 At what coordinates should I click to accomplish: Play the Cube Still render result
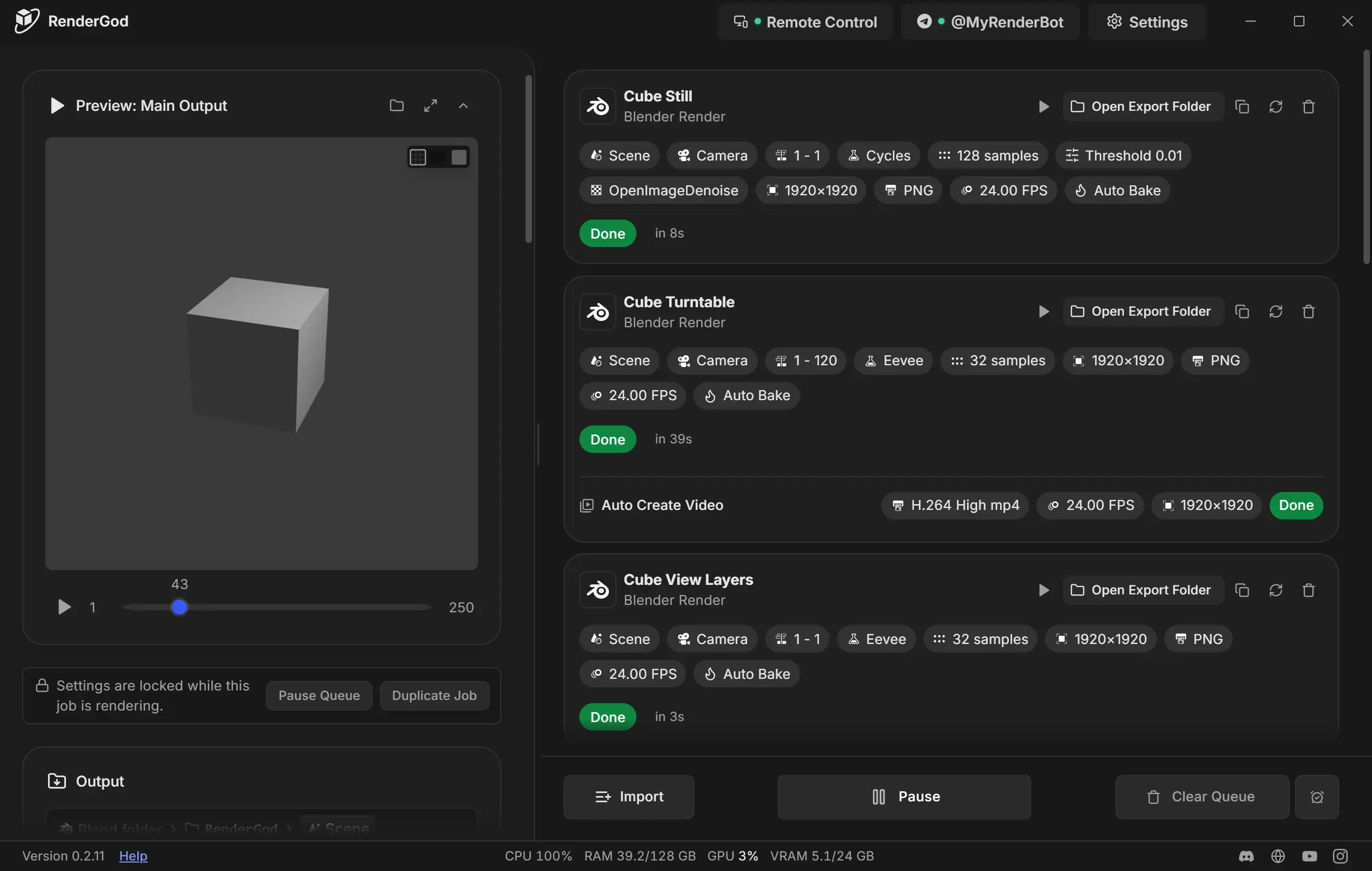click(x=1044, y=107)
